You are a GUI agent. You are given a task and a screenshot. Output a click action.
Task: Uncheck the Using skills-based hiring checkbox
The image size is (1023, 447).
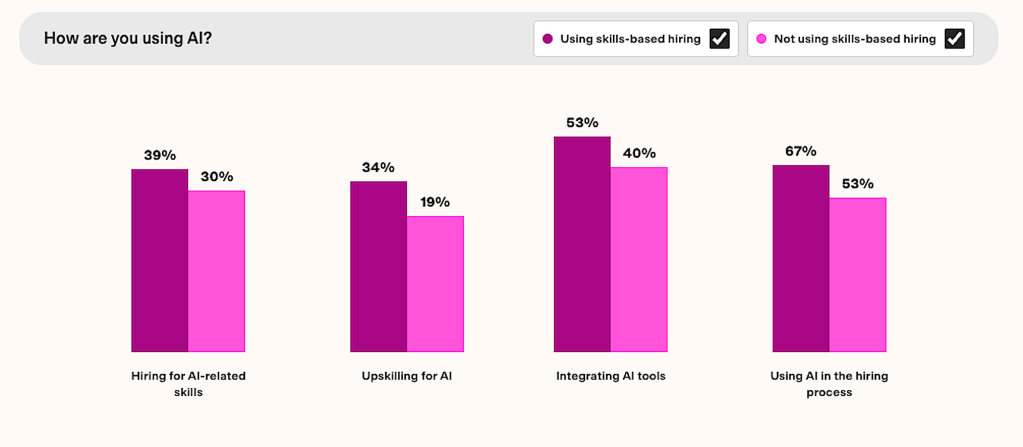click(719, 39)
